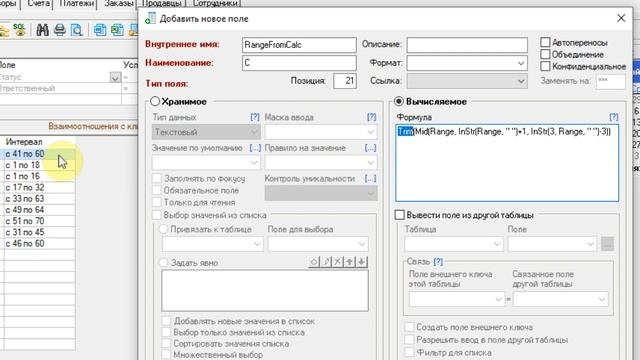Click the gray button beside Поле dropdown
The width and height of the screenshot is (640, 360).
607,244
